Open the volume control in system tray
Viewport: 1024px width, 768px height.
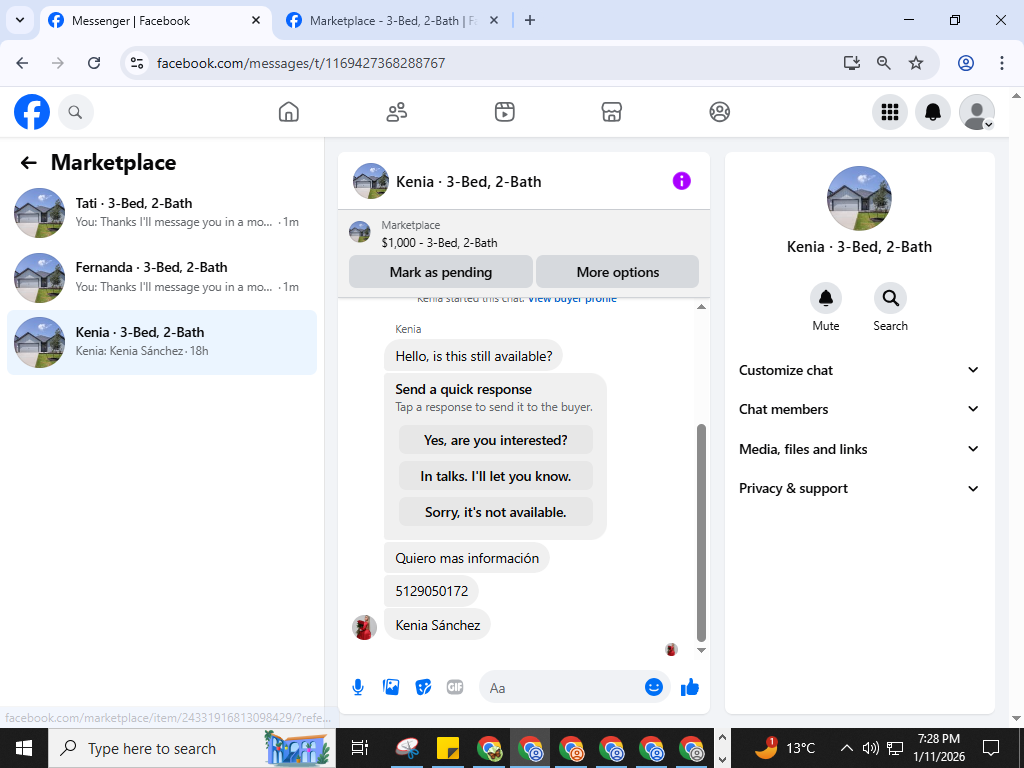(871, 748)
